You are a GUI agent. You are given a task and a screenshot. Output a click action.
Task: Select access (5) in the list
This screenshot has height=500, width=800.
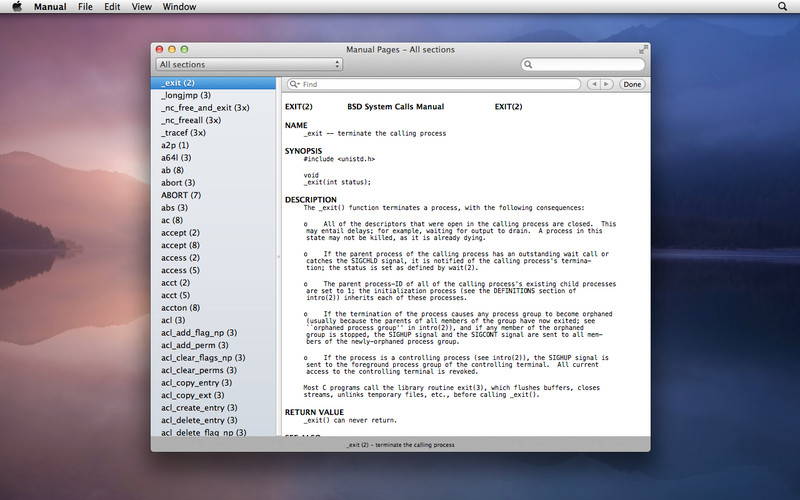pyautogui.click(x=213, y=270)
